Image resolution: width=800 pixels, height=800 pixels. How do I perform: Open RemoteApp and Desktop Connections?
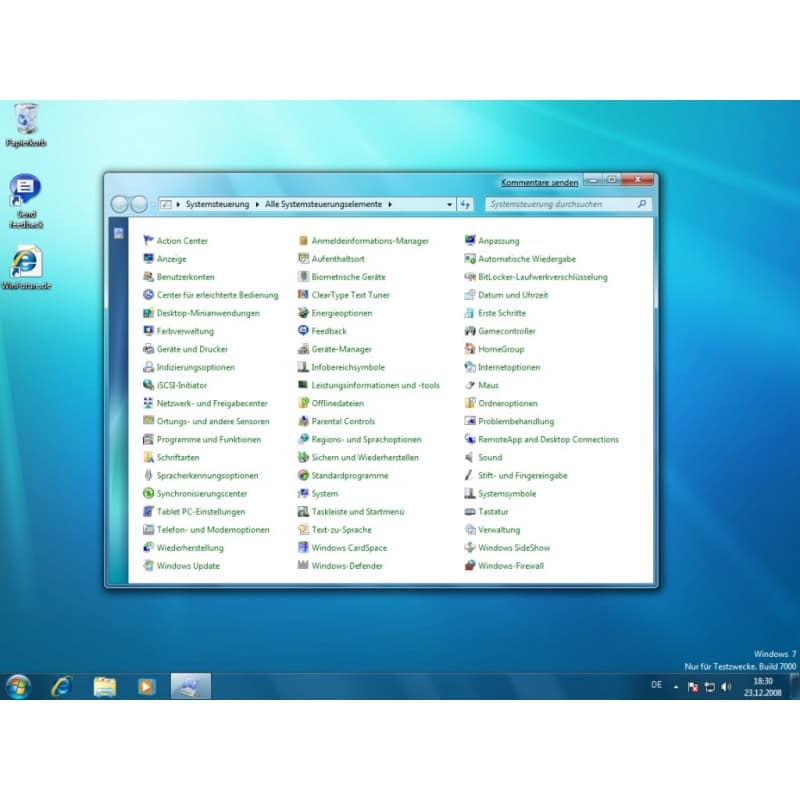(x=548, y=439)
